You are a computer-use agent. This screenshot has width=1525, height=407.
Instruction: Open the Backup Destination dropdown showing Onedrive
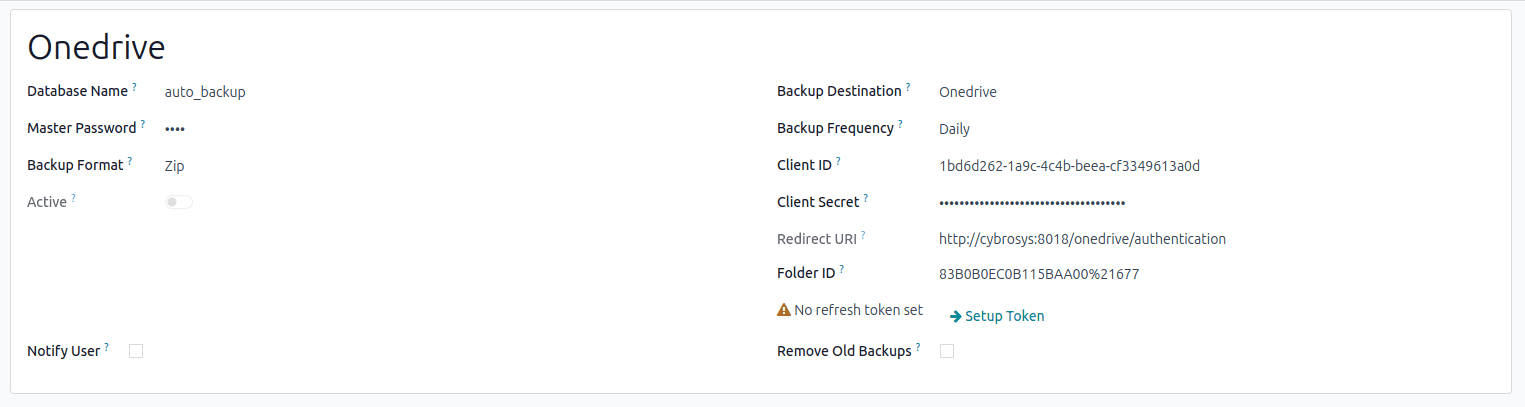[x=967, y=92]
